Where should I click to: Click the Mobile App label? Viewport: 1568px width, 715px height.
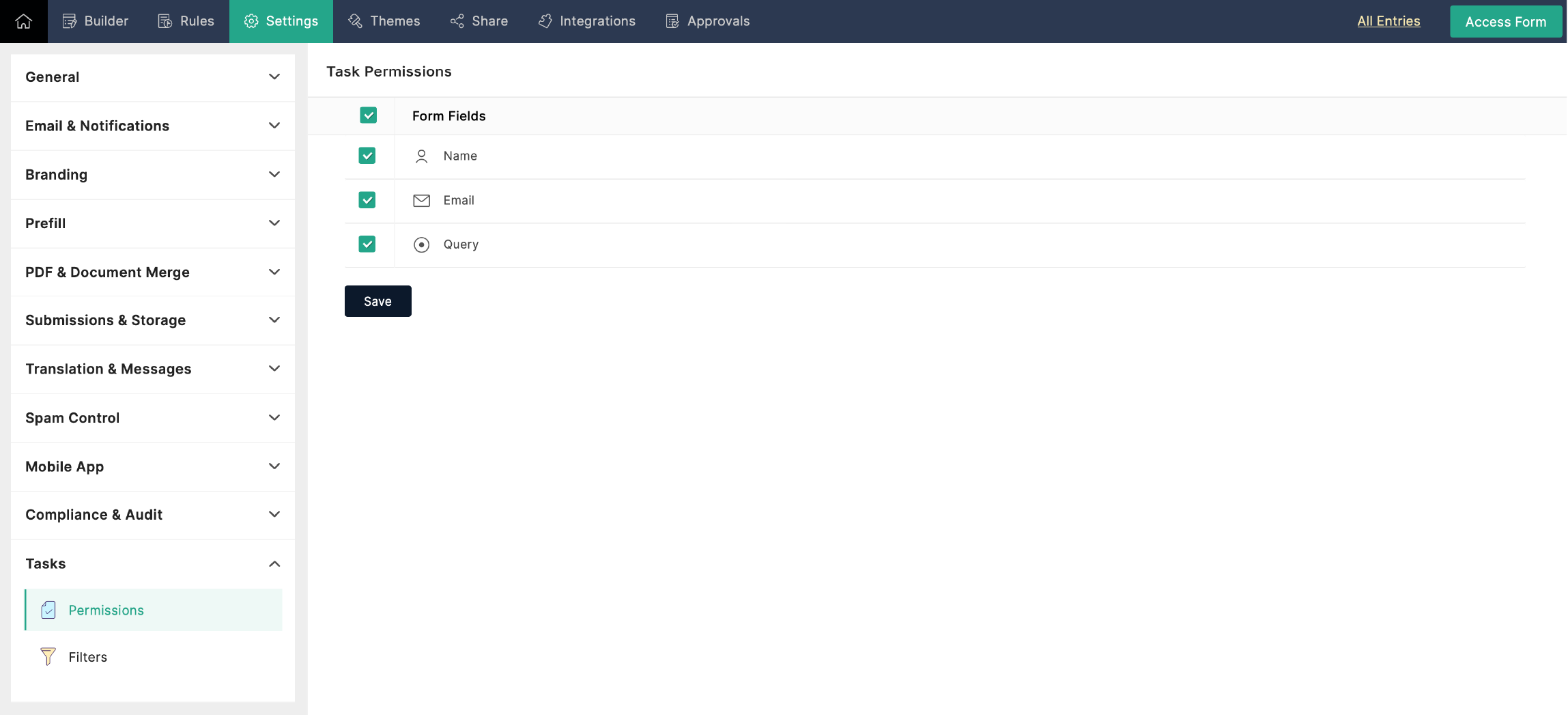tap(65, 466)
